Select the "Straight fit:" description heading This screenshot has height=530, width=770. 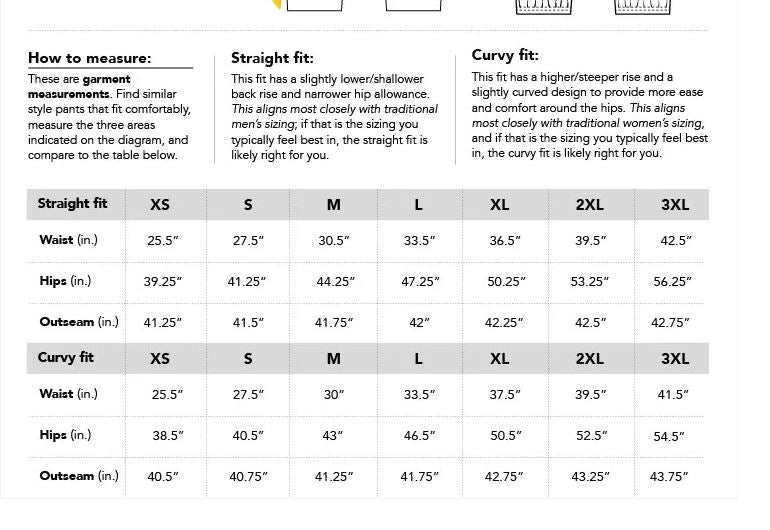[272, 58]
